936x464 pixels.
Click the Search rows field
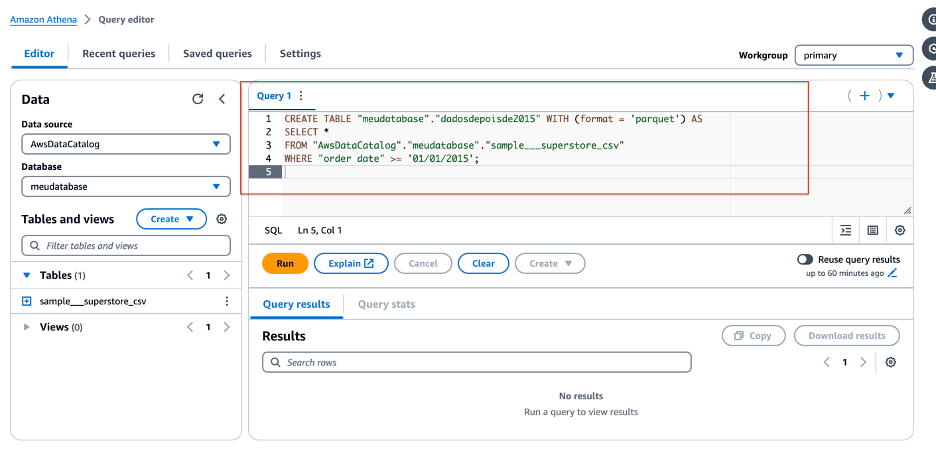click(x=477, y=362)
